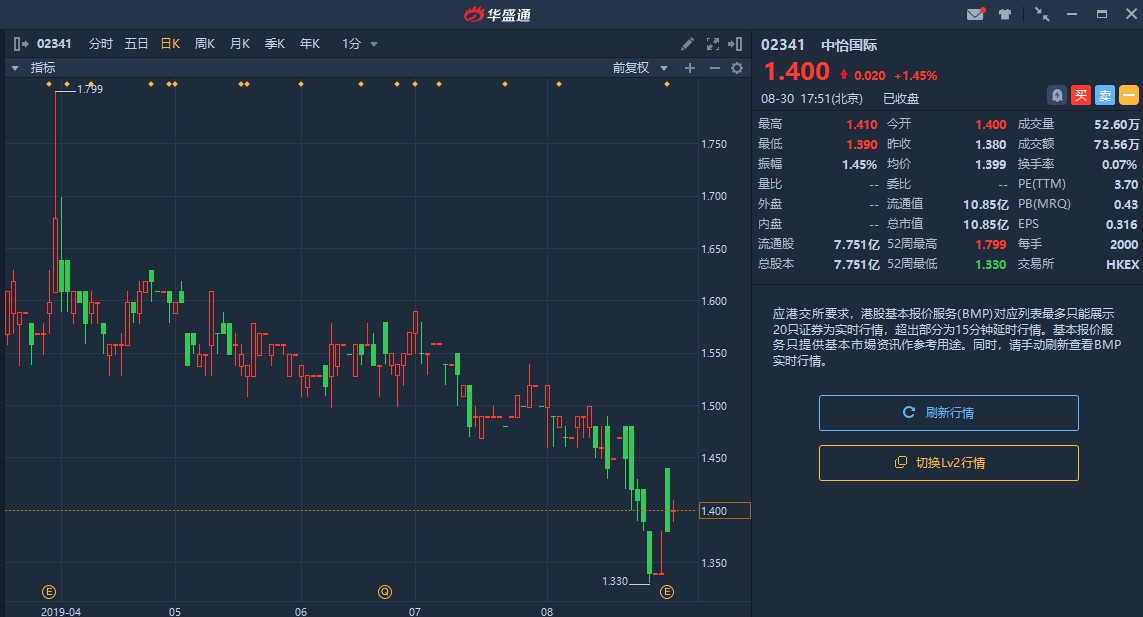
Task: Open the 前复权 adjustment dropdown
Action: (640, 68)
